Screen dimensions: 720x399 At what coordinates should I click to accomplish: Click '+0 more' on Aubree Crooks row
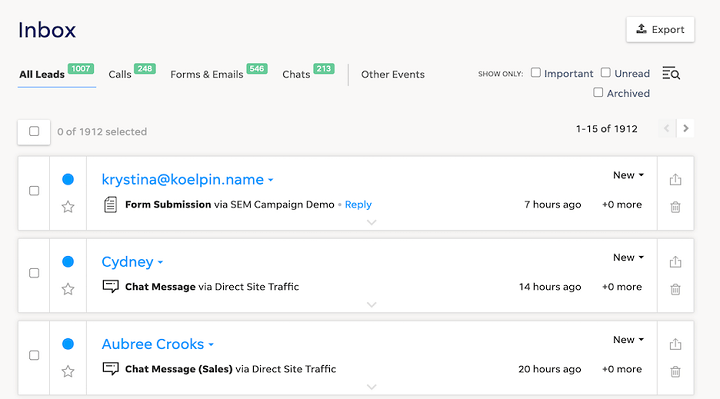622,369
